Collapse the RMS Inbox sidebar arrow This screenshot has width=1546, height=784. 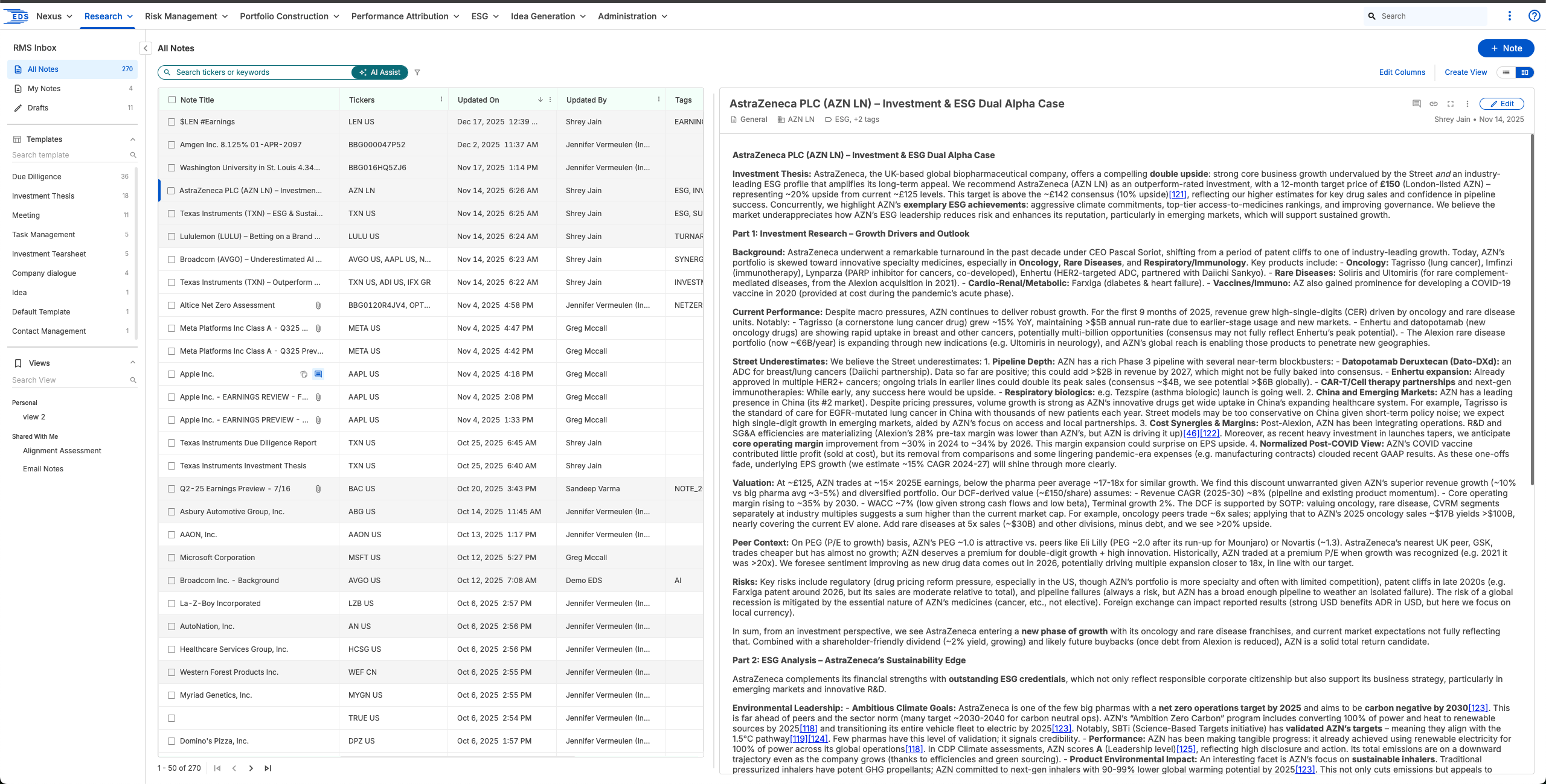[x=146, y=48]
